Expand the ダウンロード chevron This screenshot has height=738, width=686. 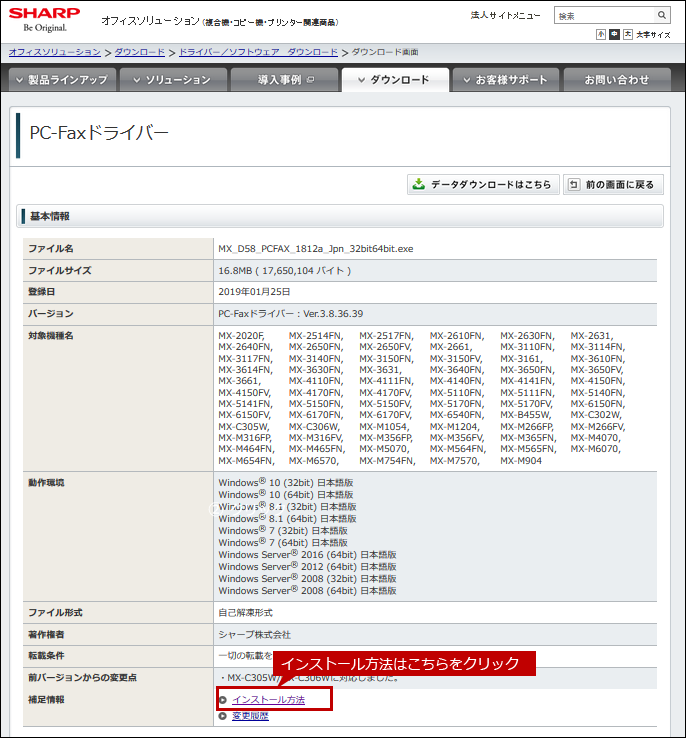[361, 80]
